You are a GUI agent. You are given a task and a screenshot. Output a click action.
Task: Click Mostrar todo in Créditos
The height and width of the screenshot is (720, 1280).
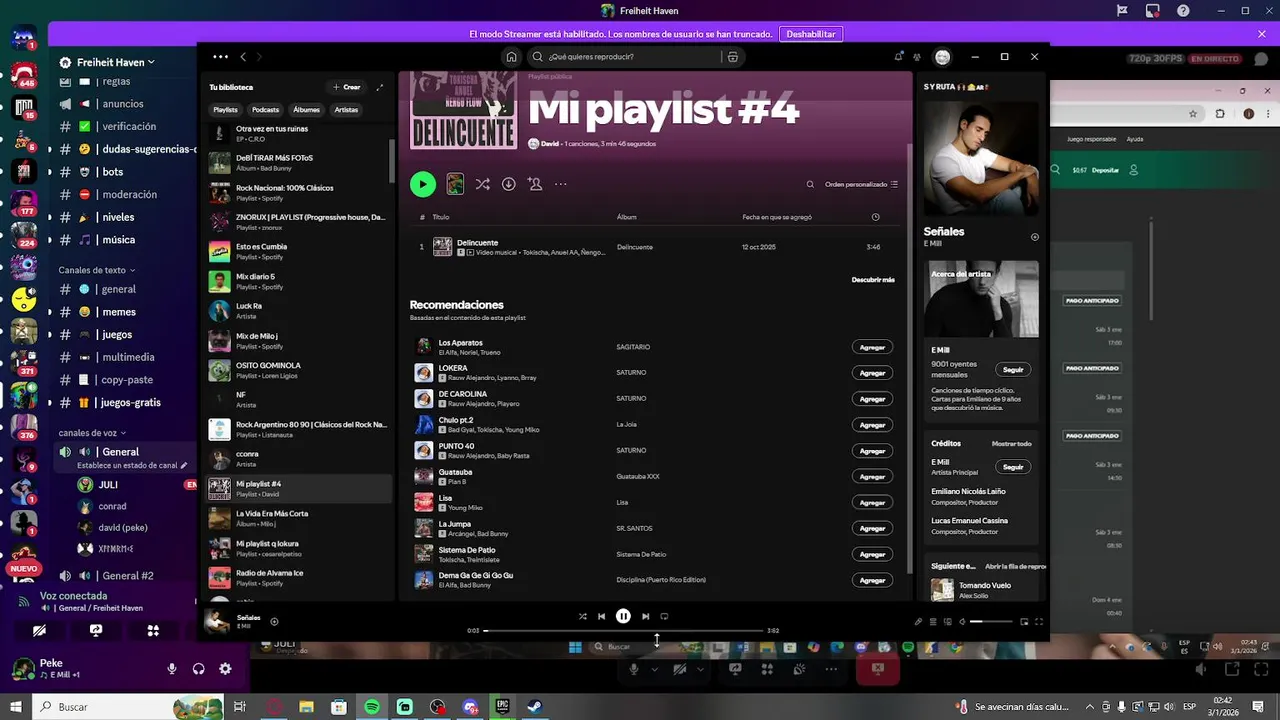[1011, 443]
